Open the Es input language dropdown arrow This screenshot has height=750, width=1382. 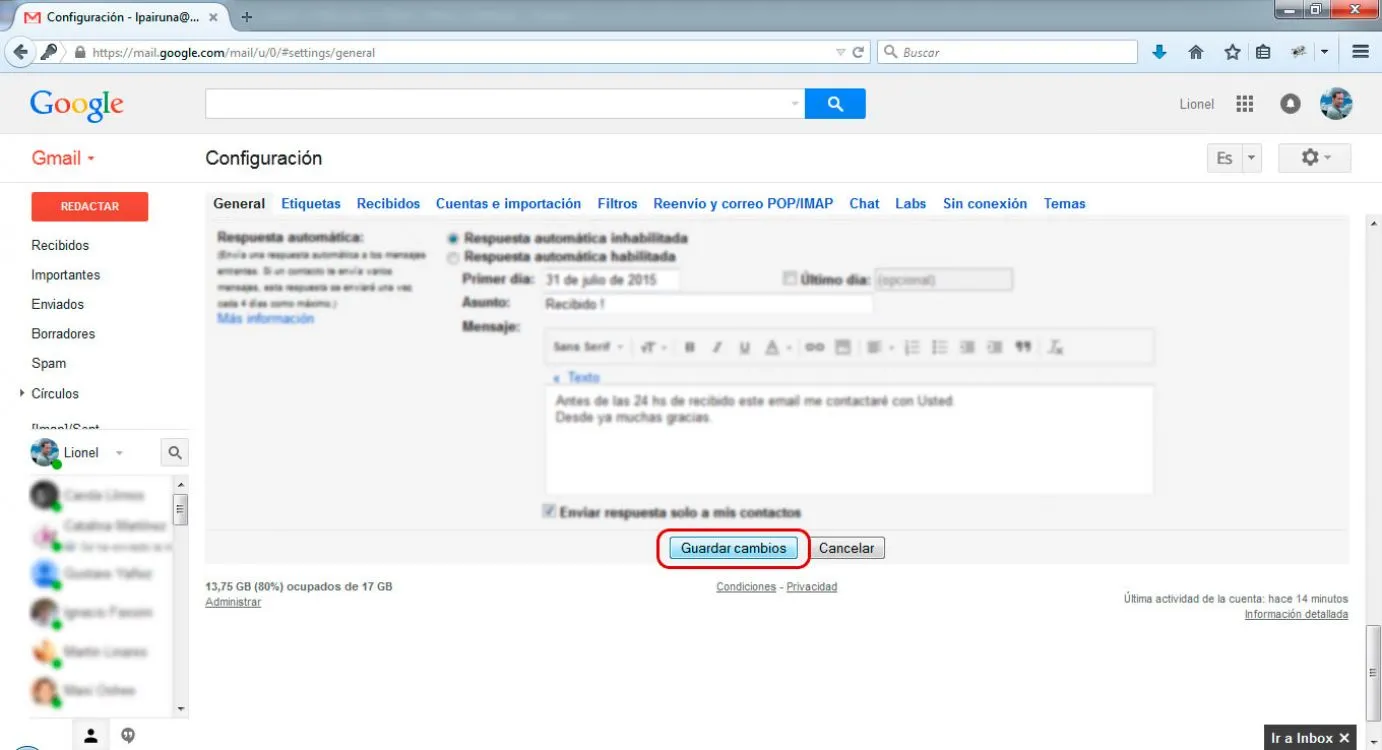click(1251, 158)
